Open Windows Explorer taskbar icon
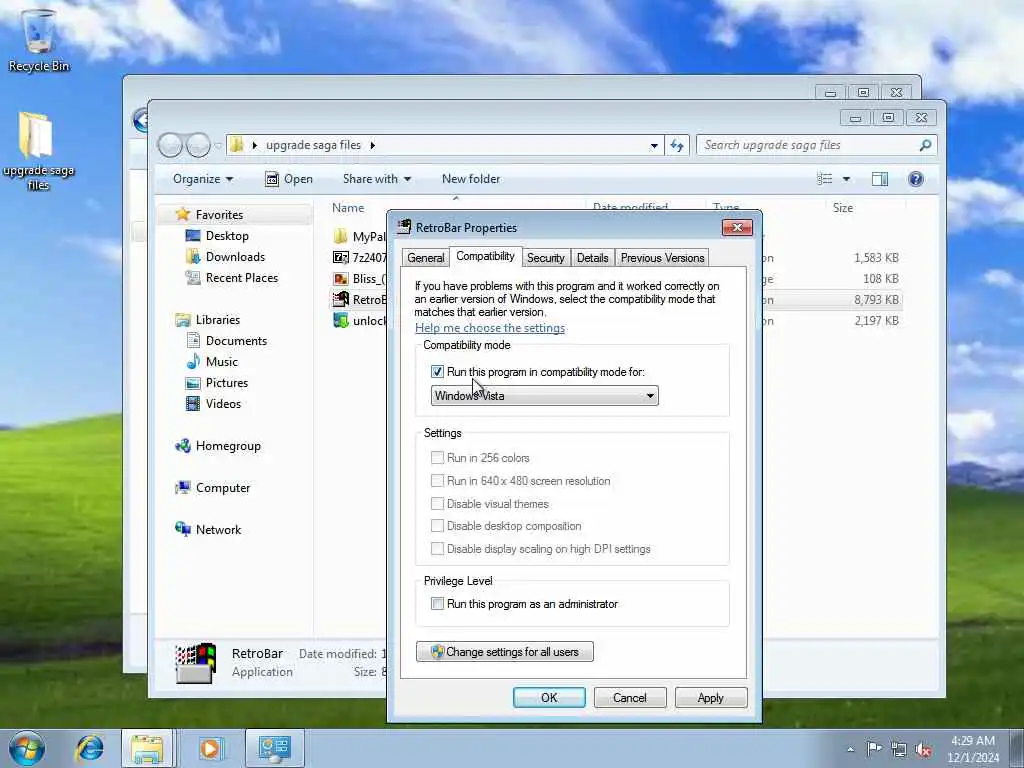Viewport: 1024px width, 768px height. pyautogui.click(x=147, y=748)
